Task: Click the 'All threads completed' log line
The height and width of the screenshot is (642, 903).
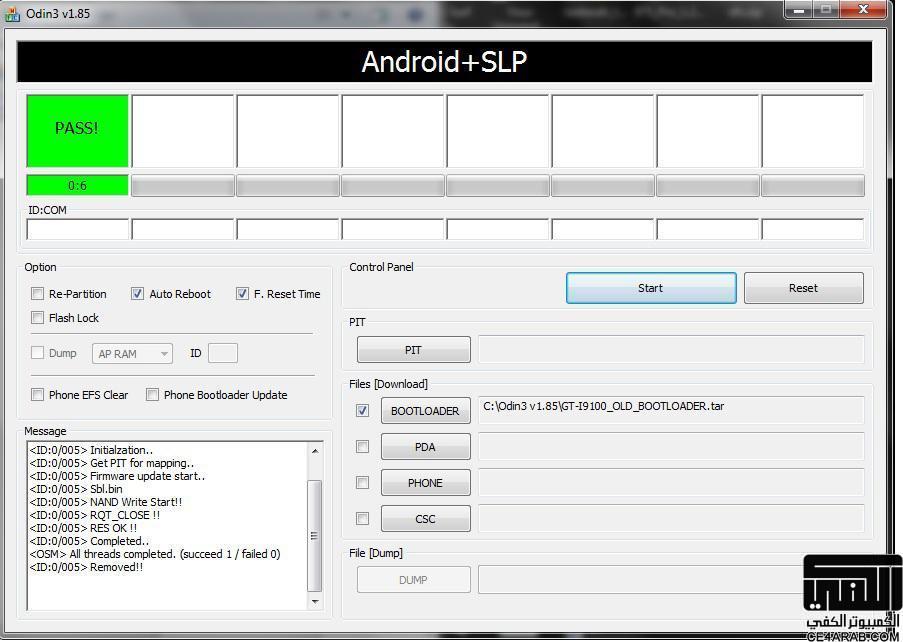Action: [x=155, y=554]
